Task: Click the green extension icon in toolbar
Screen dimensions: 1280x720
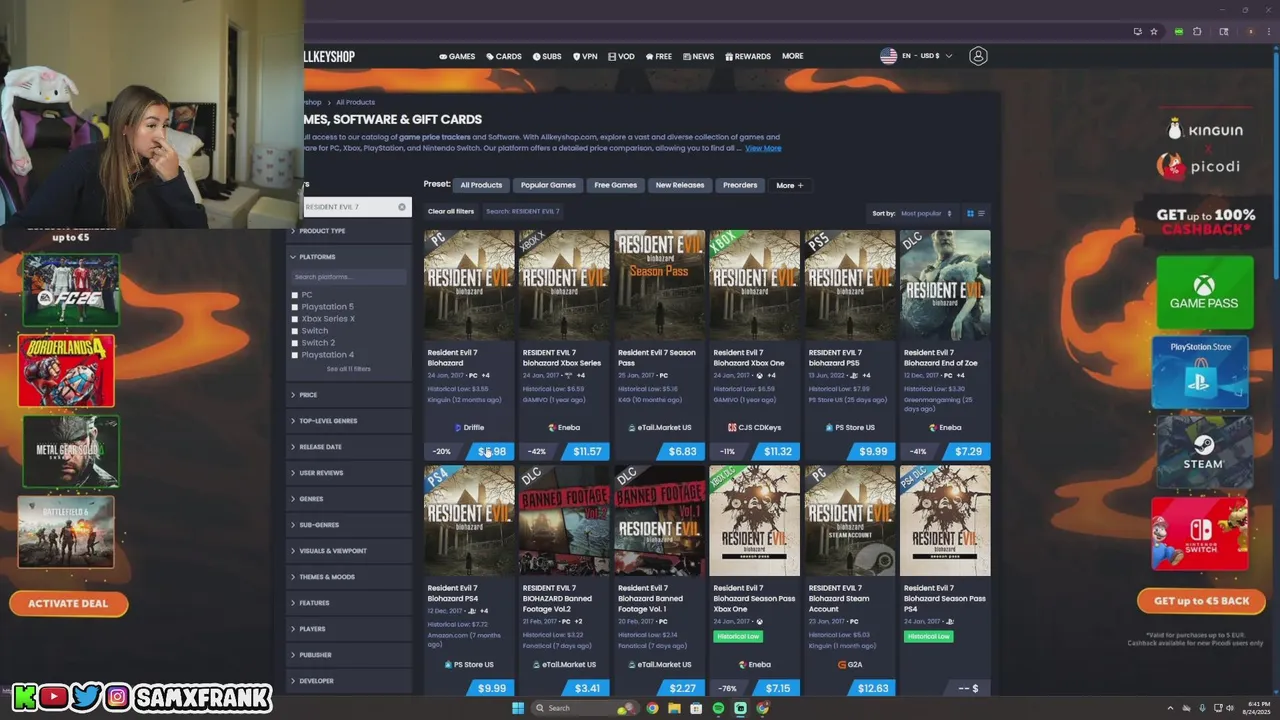Action: click(x=1179, y=31)
